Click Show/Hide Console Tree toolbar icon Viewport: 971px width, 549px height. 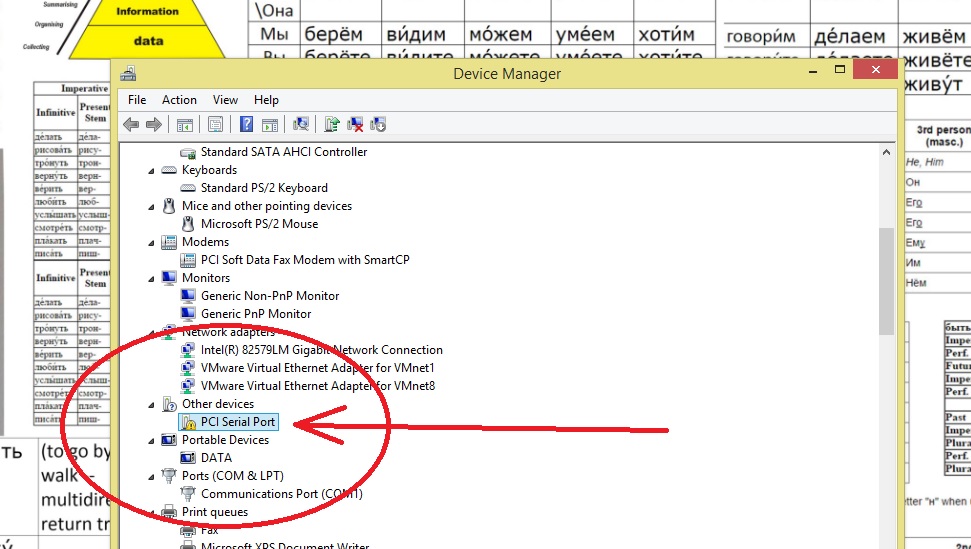coord(184,125)
